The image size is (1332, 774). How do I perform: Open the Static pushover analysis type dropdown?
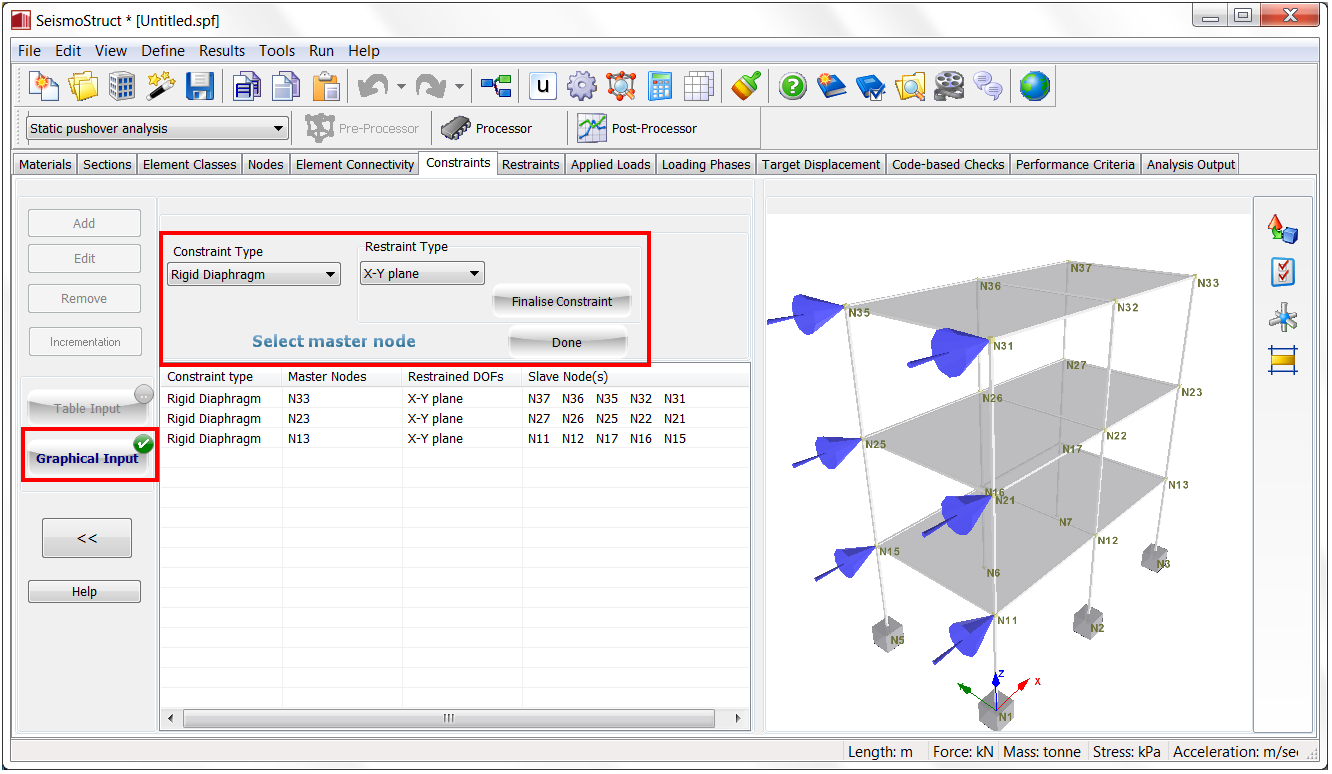click(x=157, y=128)
